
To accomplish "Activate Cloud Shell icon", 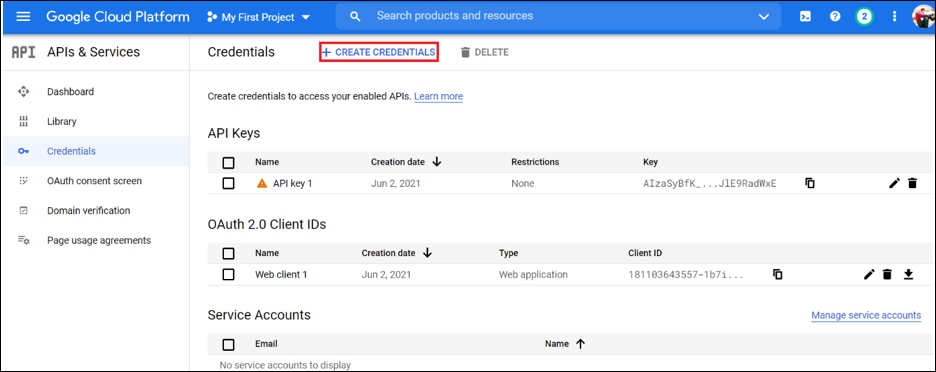I will [x=805, y=17].
